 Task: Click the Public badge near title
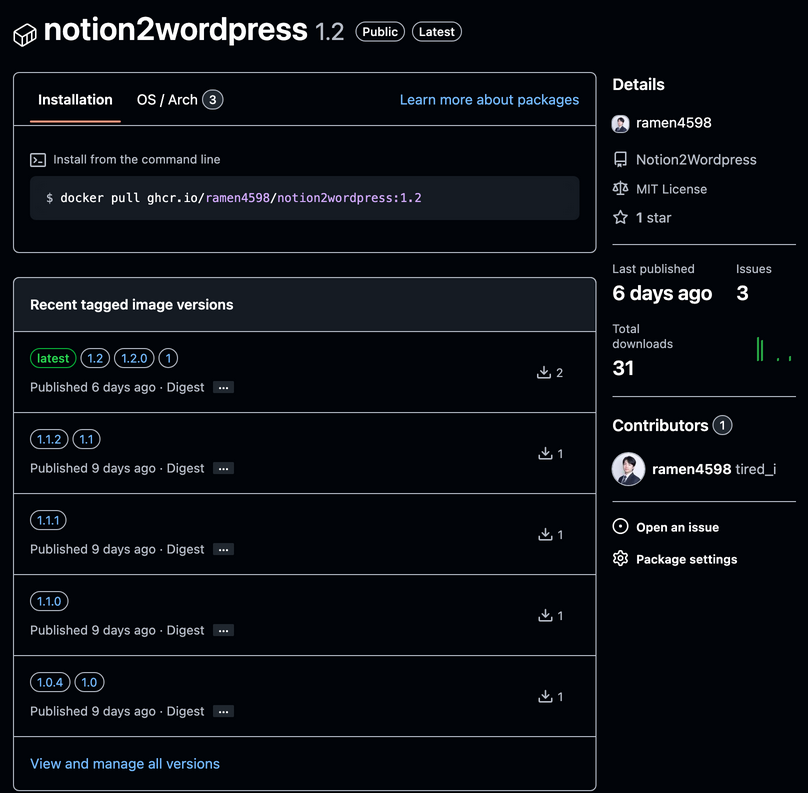(x=380, y=32)
